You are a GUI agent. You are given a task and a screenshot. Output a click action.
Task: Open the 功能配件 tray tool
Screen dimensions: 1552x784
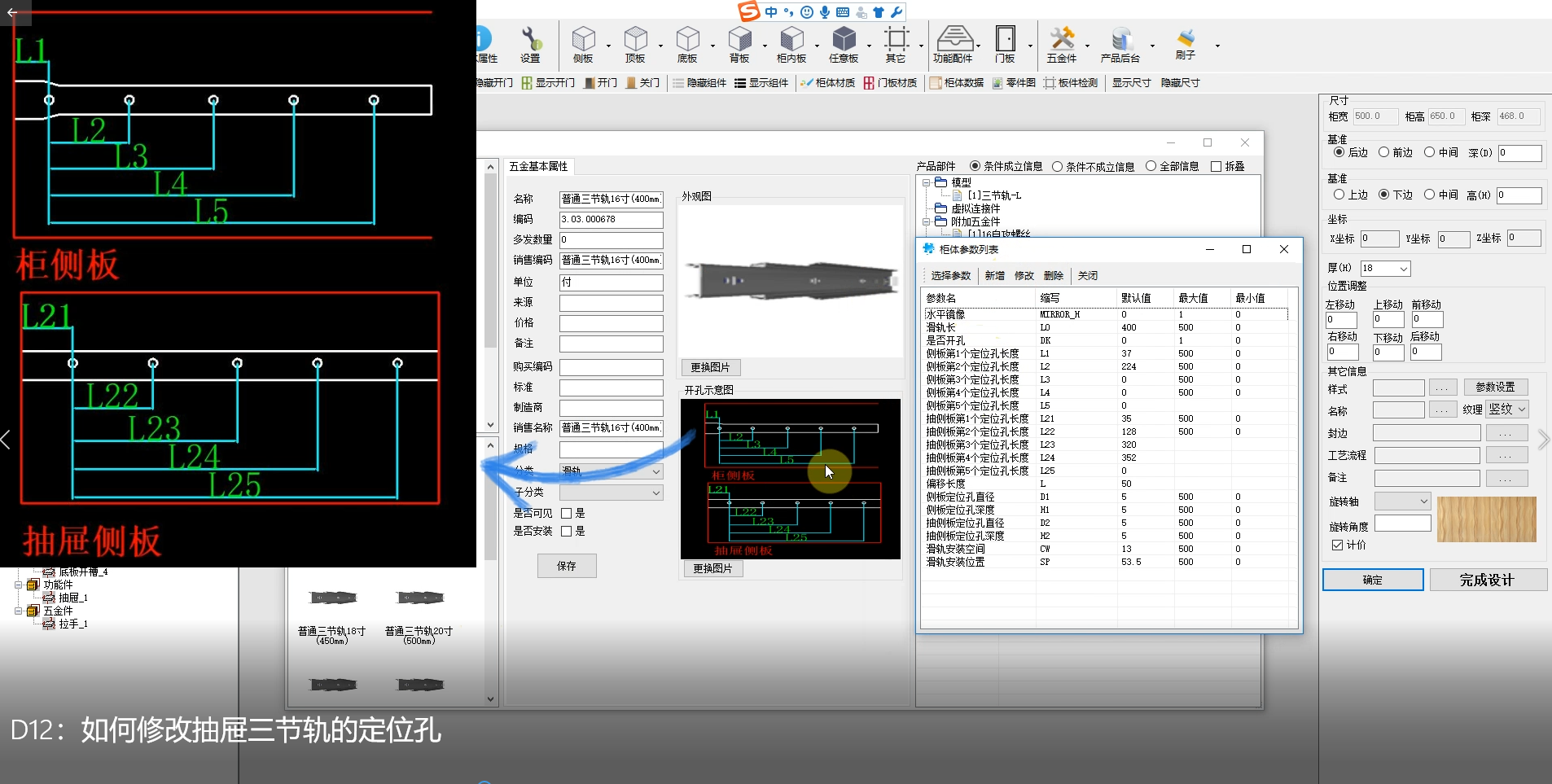click(x=953, y=44)
